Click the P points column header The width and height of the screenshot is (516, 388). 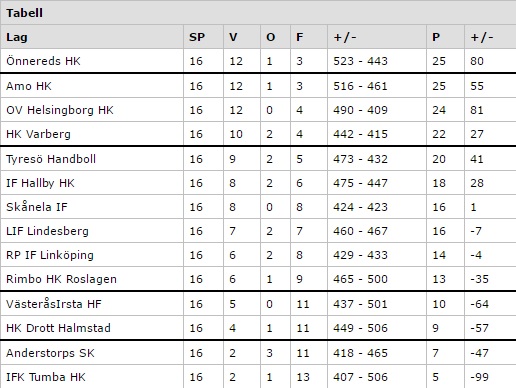(436, 37)
